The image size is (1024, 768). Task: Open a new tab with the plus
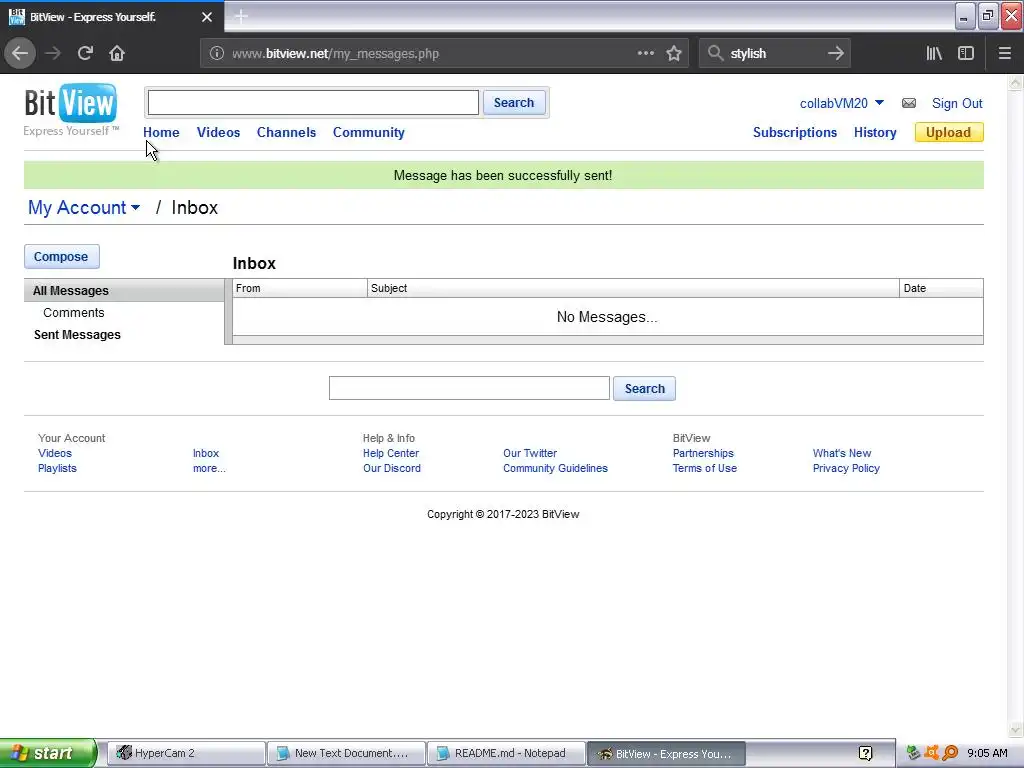[240, 16]
